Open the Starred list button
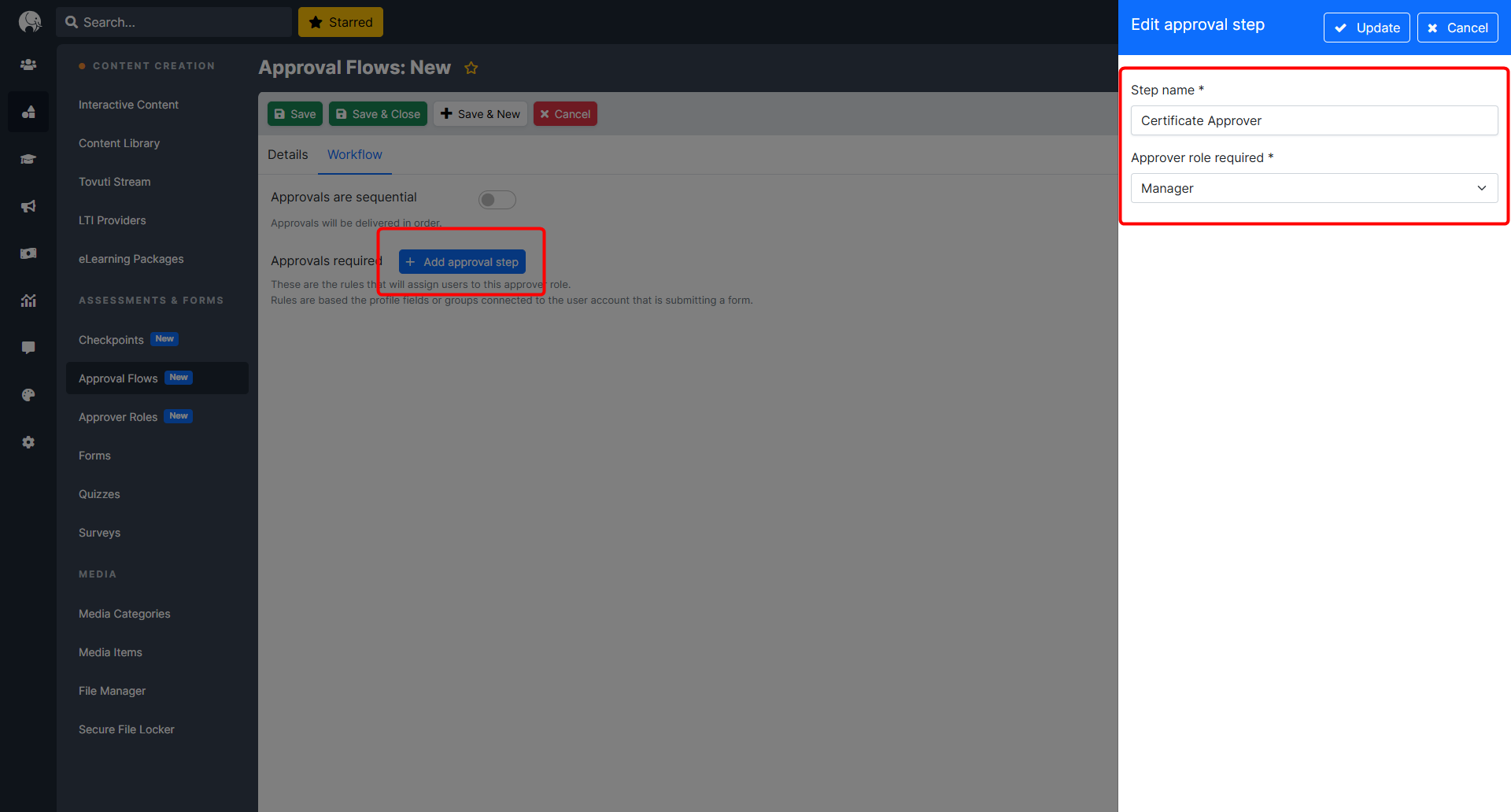The image size is (1511, 812). [x=340, y=22]
